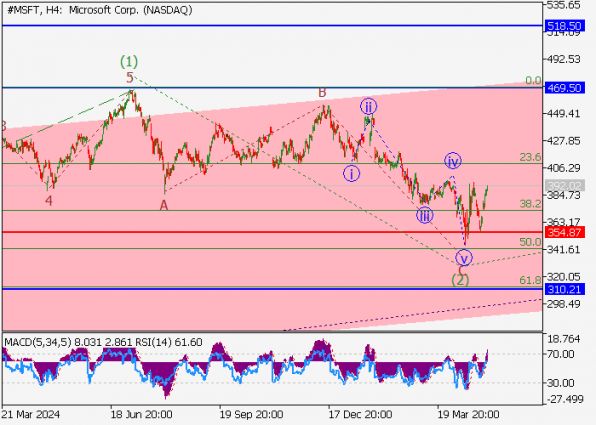Select the circled v wave label
The width and height of the screenshot is (596, 425).
click(464, 258)
